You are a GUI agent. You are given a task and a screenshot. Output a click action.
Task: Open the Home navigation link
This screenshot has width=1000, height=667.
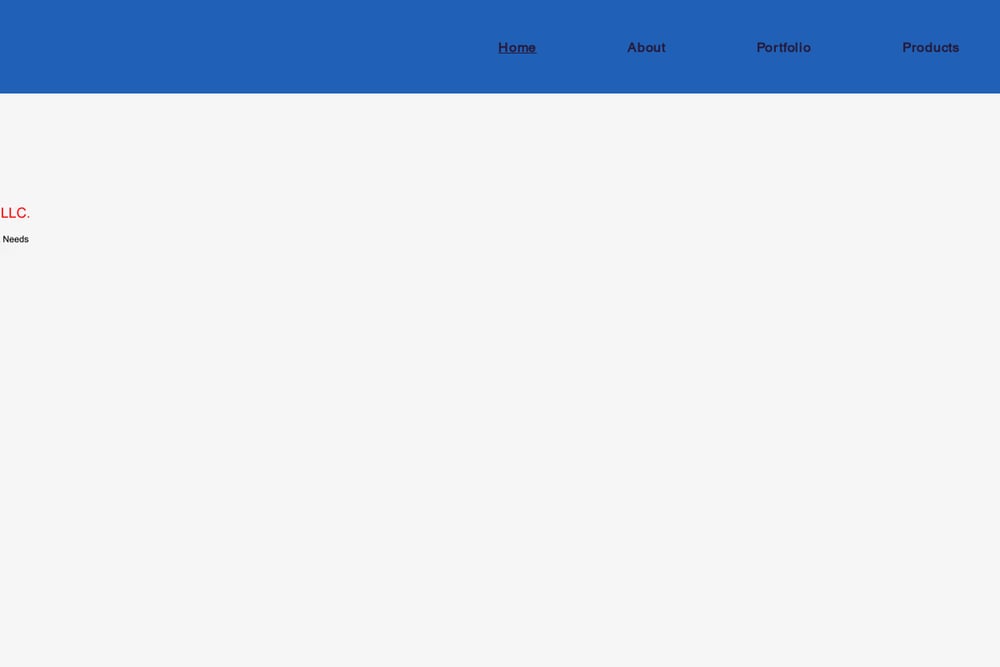517,48
